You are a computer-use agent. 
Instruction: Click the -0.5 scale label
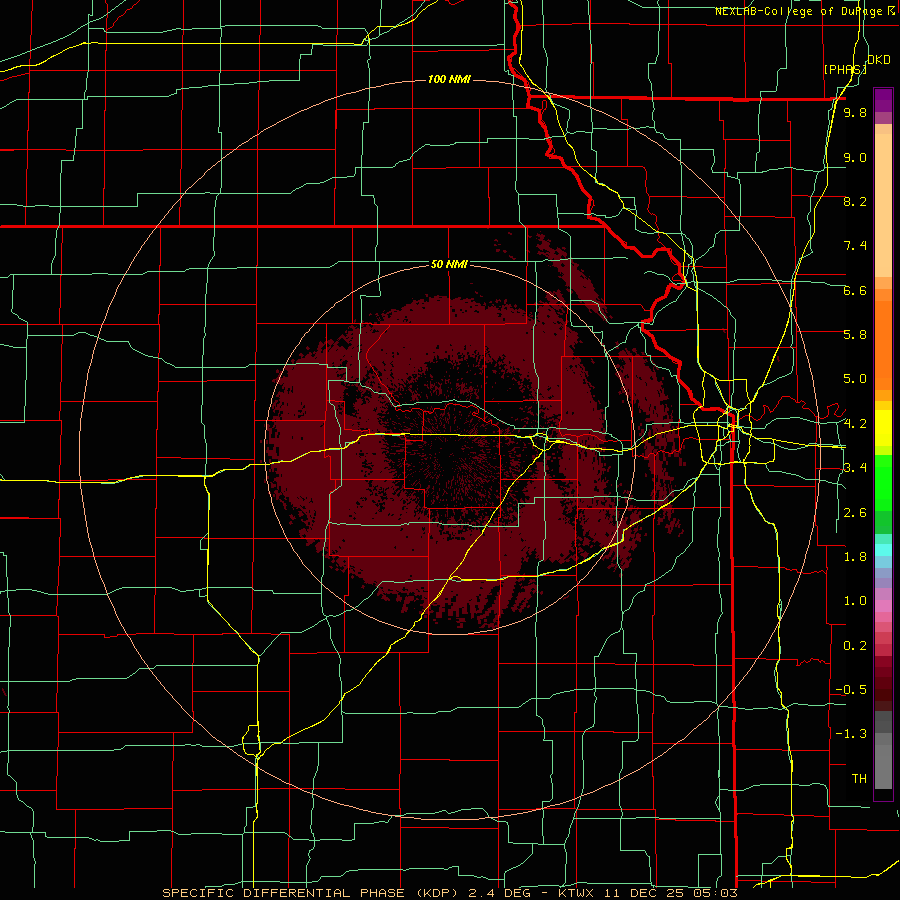point(851,690)
